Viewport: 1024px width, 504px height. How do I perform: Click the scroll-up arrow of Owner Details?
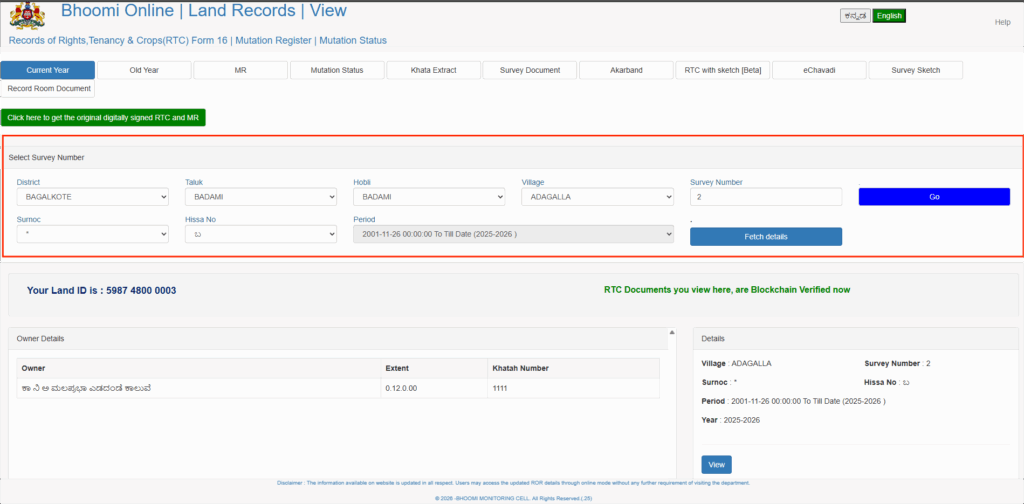673,332
